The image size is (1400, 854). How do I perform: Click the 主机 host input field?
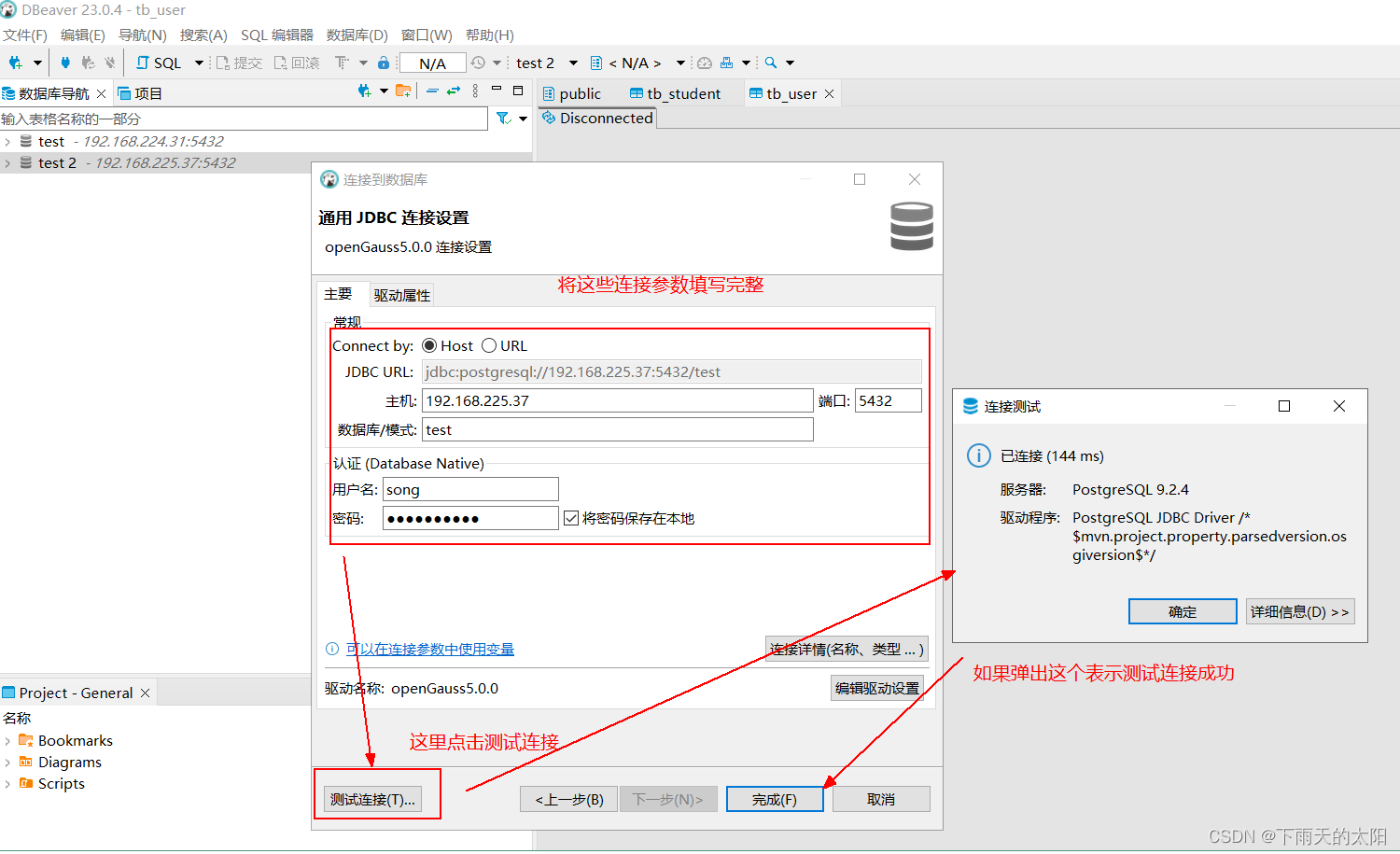(618, 400)
